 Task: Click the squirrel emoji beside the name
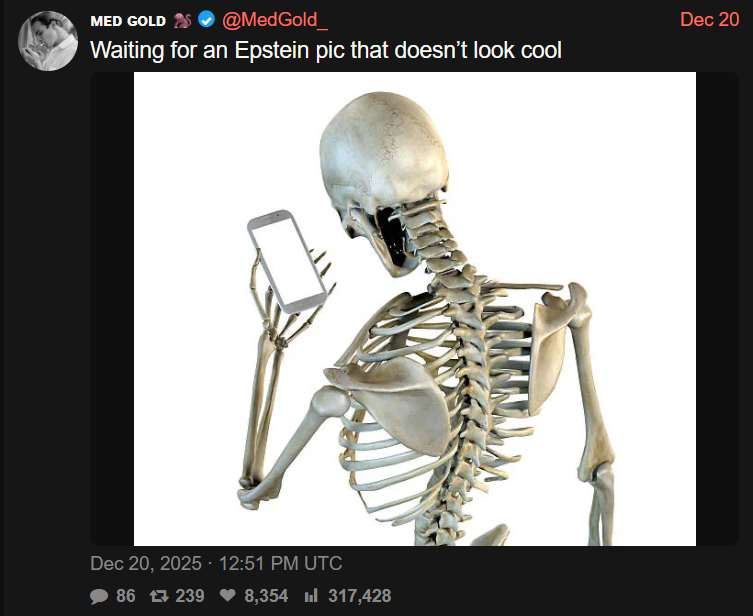click(182, 20)
